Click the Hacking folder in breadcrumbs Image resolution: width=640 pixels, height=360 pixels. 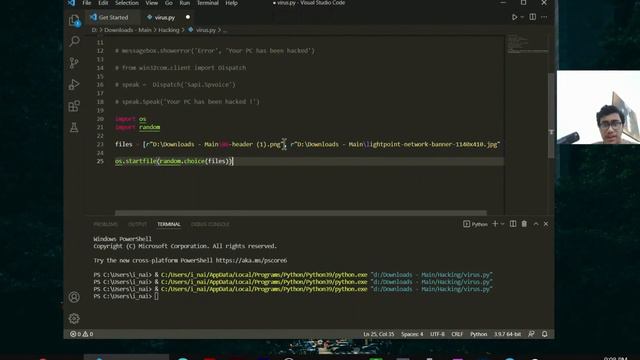click(169, 30)
